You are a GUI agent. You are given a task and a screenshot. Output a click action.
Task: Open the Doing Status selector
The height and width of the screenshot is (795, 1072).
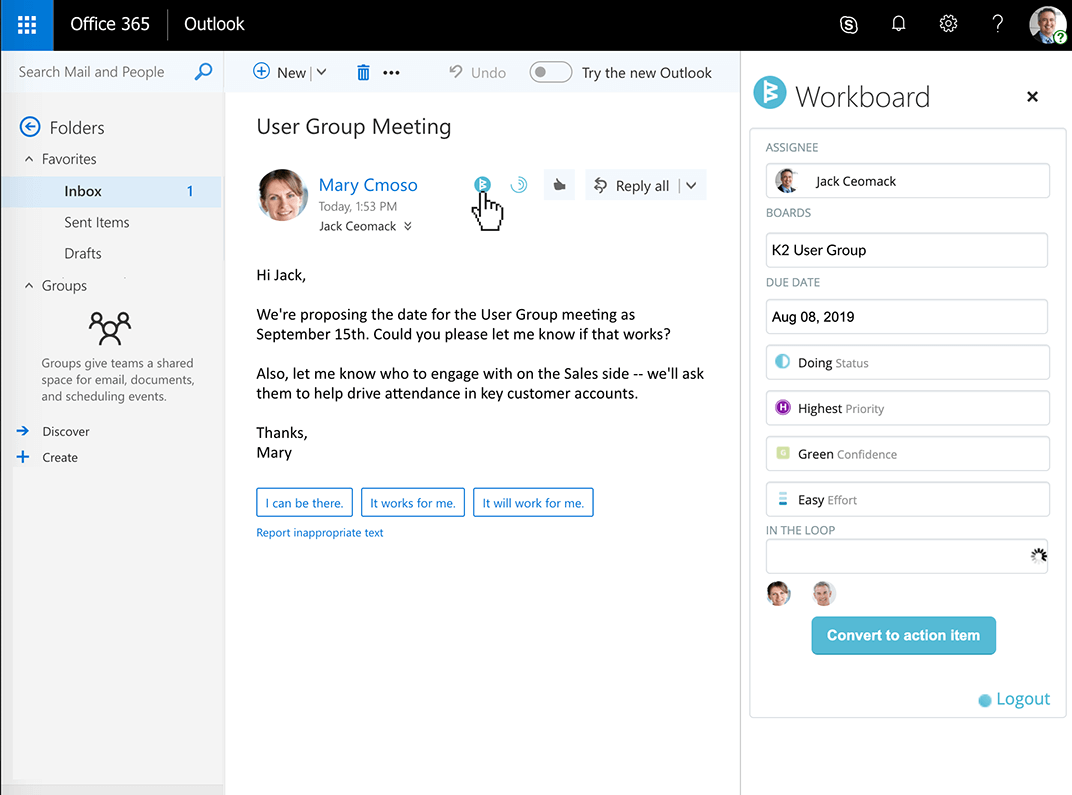point(907,362)
